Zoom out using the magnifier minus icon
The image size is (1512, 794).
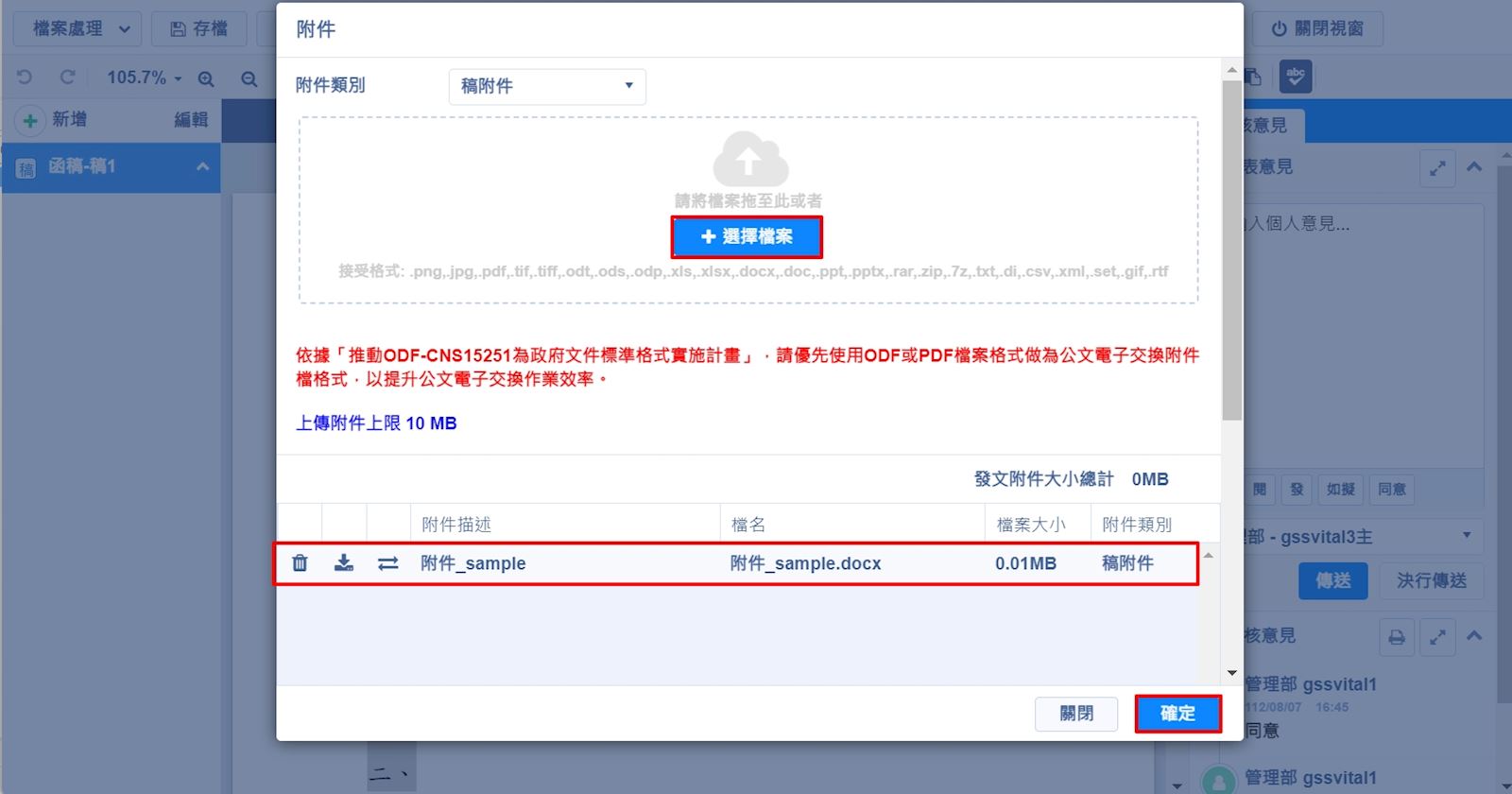[x=249, y=78]
